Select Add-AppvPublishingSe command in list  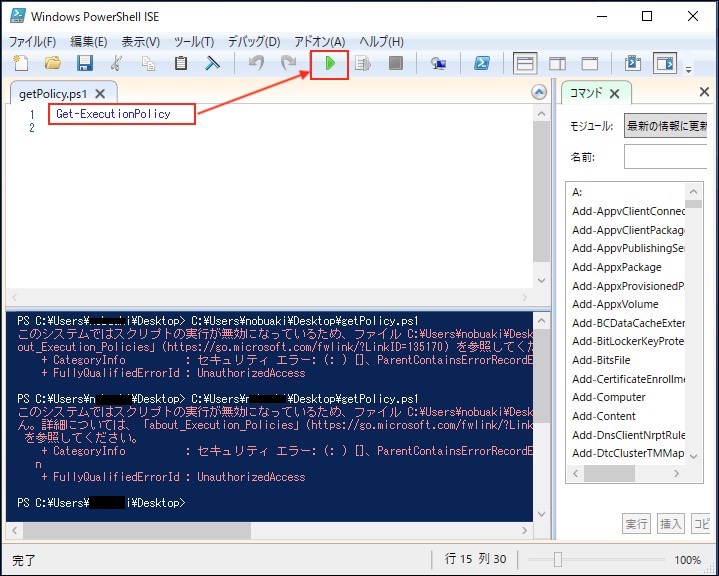coord(628,248)
